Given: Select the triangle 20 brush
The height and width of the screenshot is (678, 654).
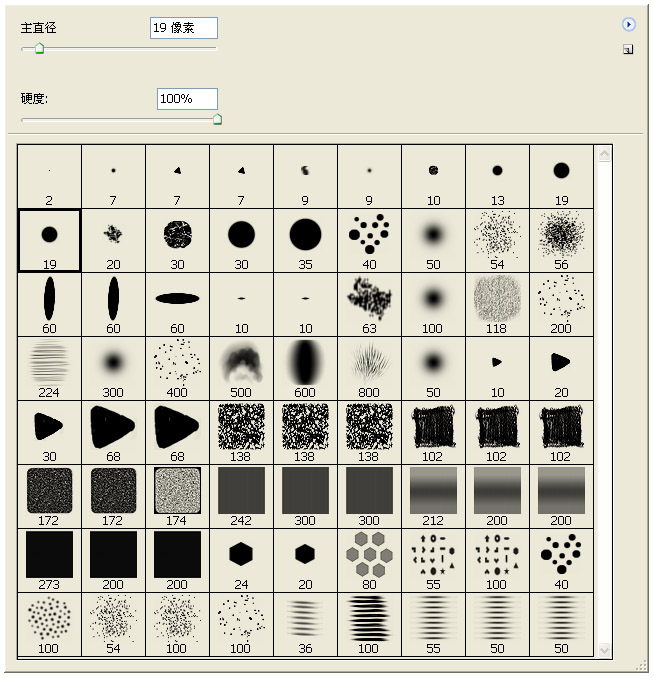Looking at the screenshot, I should [561, 368].
